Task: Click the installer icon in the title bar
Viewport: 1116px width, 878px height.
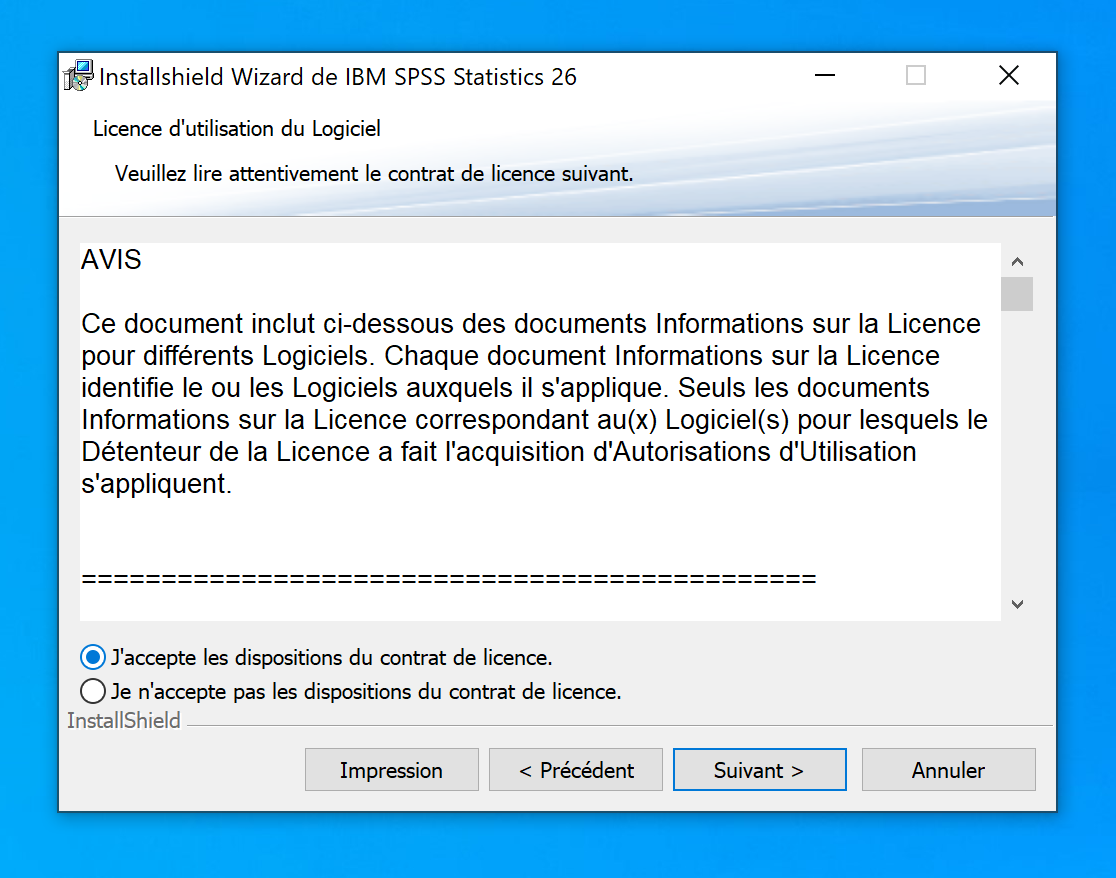Action: click(78, 76)
